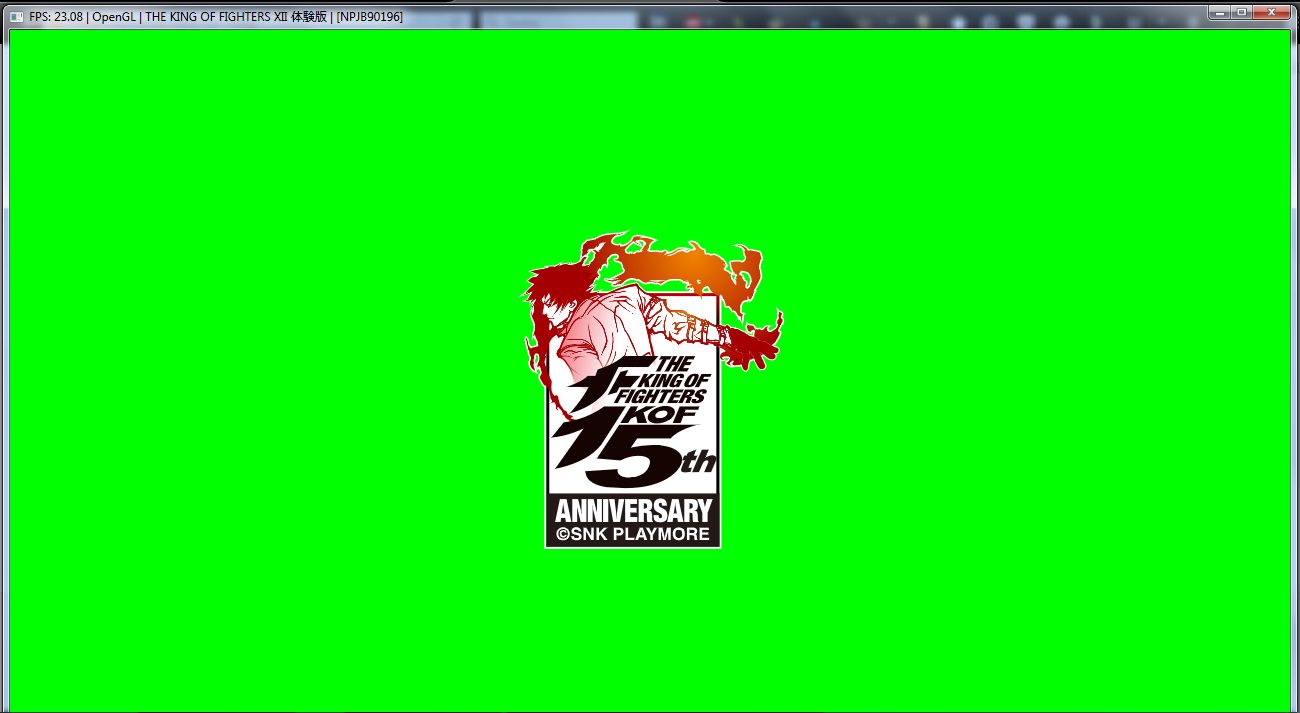Close the game window
This screenshot has width=1300, height=713.
pyautogui.click(x=1273, y=11)
